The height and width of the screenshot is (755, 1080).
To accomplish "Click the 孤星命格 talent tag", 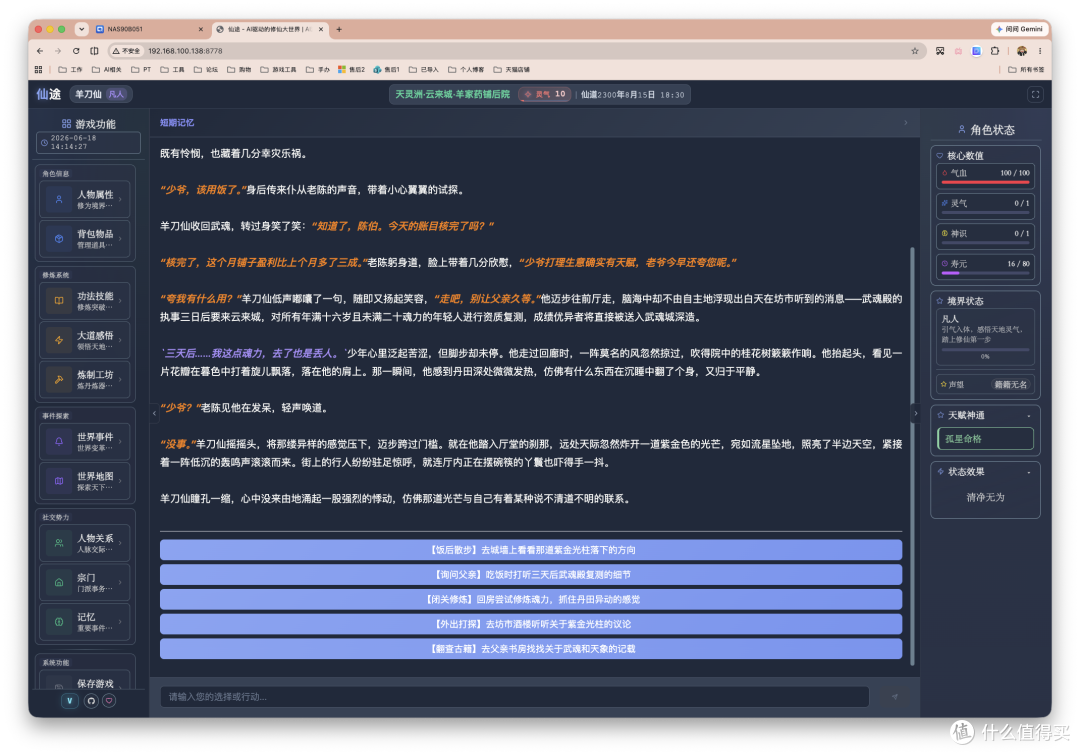I will tap(986, 439).
